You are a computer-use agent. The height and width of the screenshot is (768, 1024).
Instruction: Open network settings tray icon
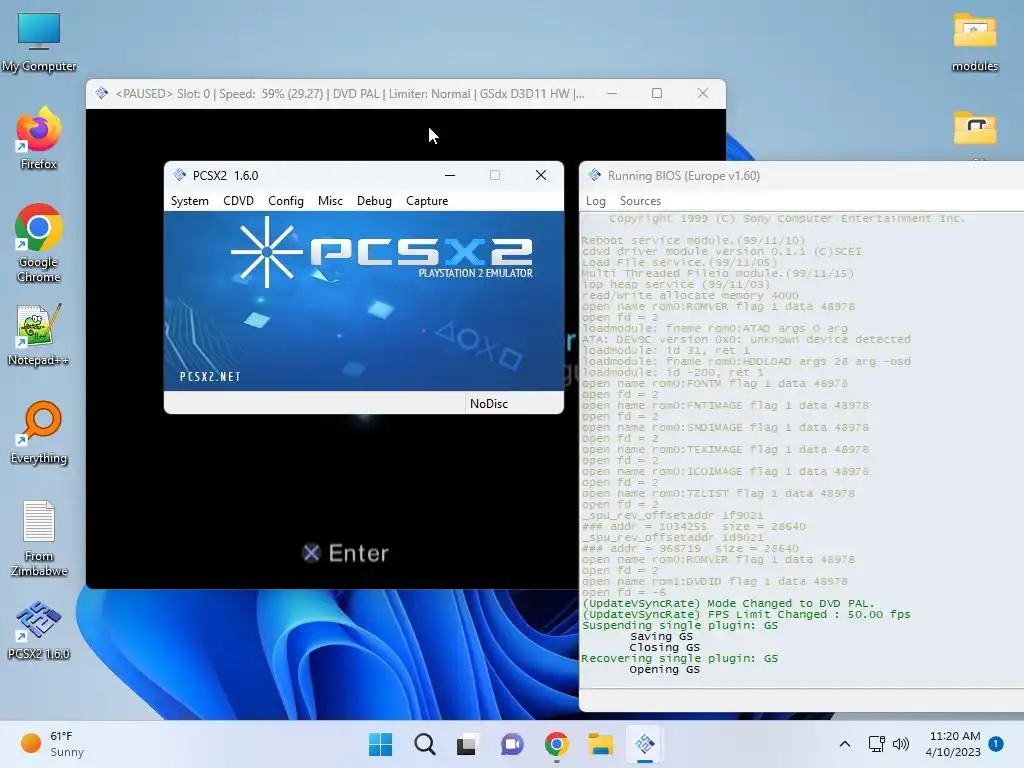pyautogui.click(x=876, y=744)
